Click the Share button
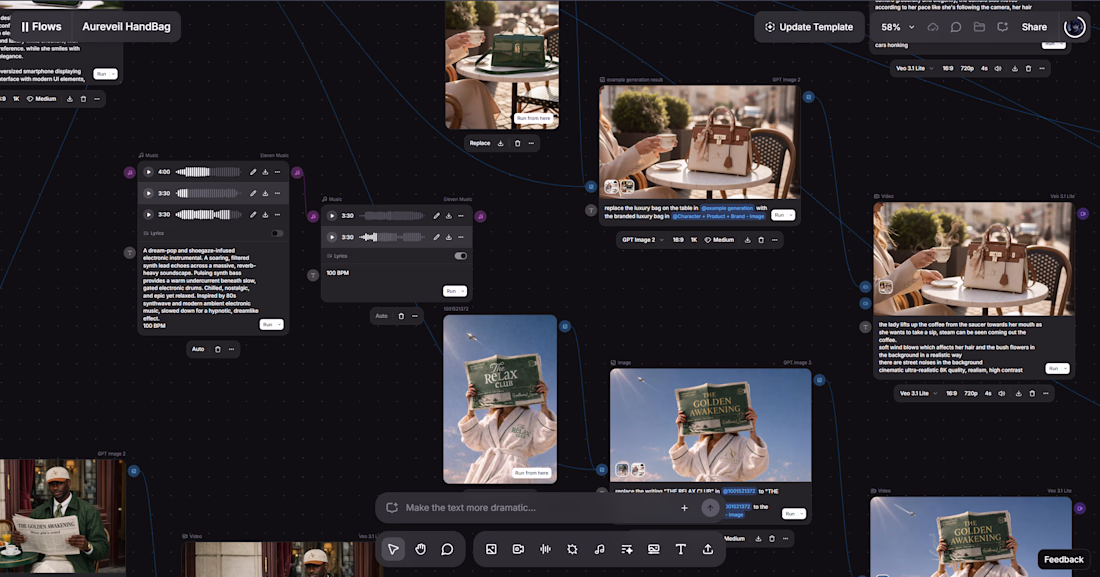 [1034, 27]
